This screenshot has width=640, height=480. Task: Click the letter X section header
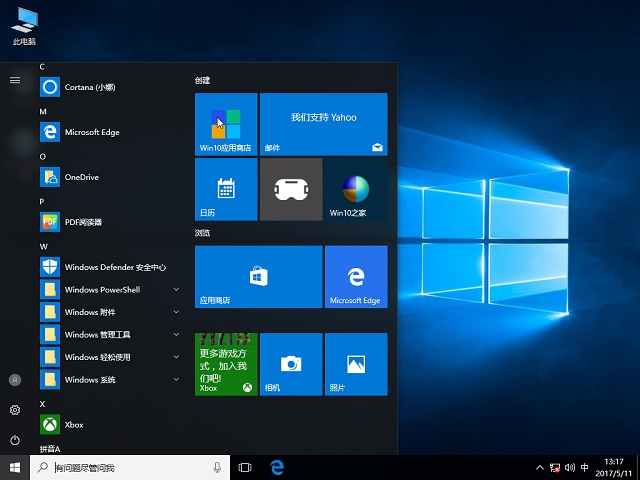(42, 404)
